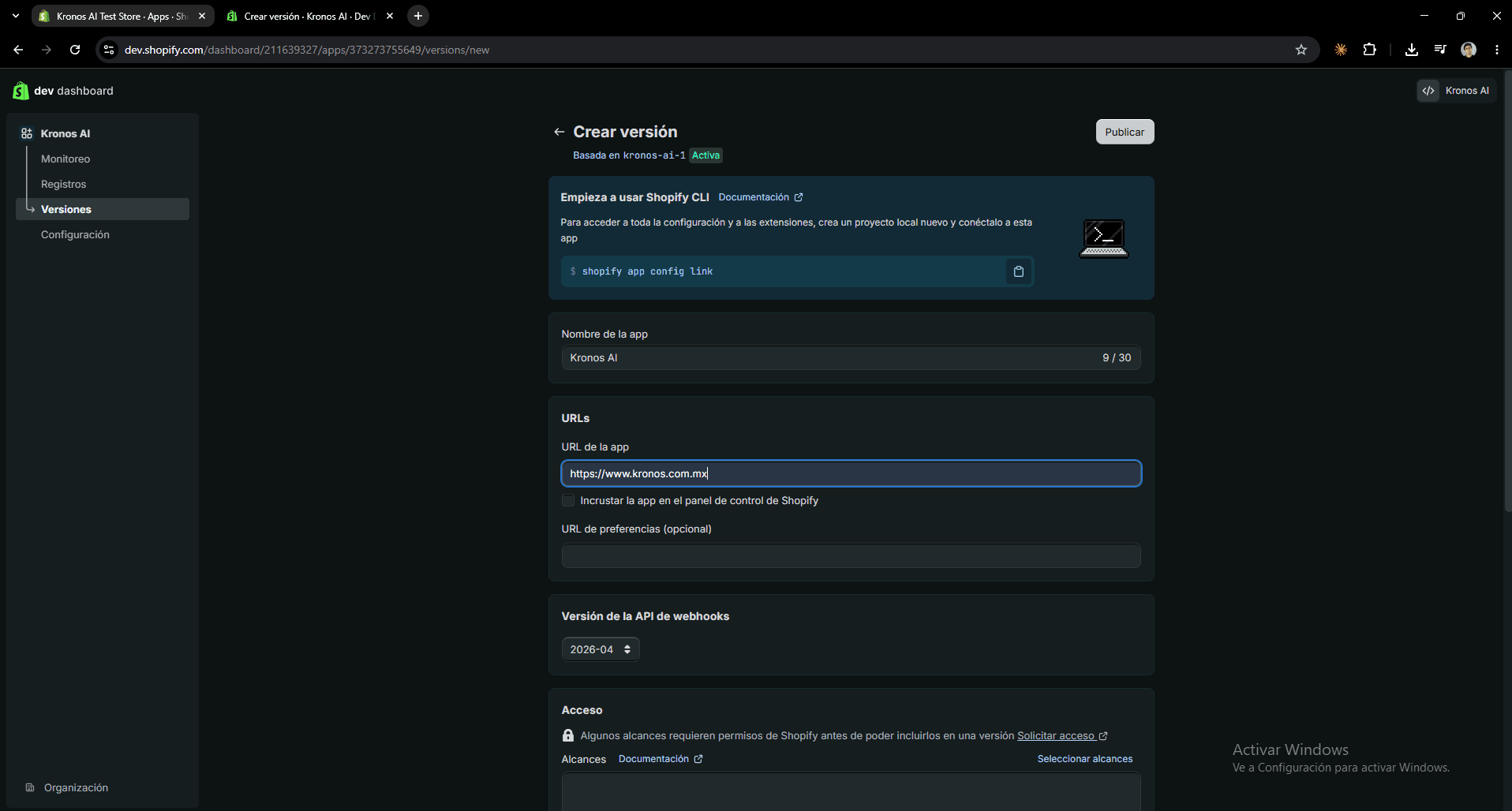
Task: Click the 9 / 30 character counter
Action: 1117,357
